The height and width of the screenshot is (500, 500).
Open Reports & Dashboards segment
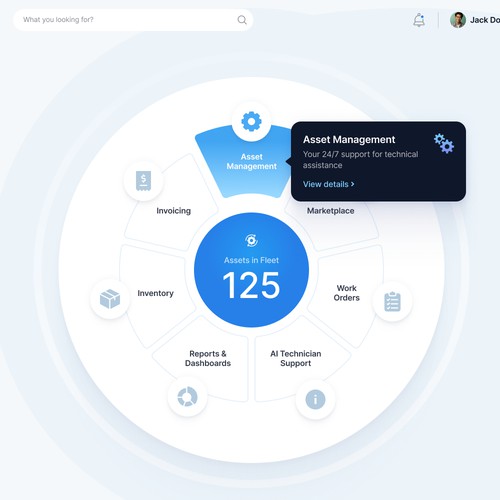(208, 358)
